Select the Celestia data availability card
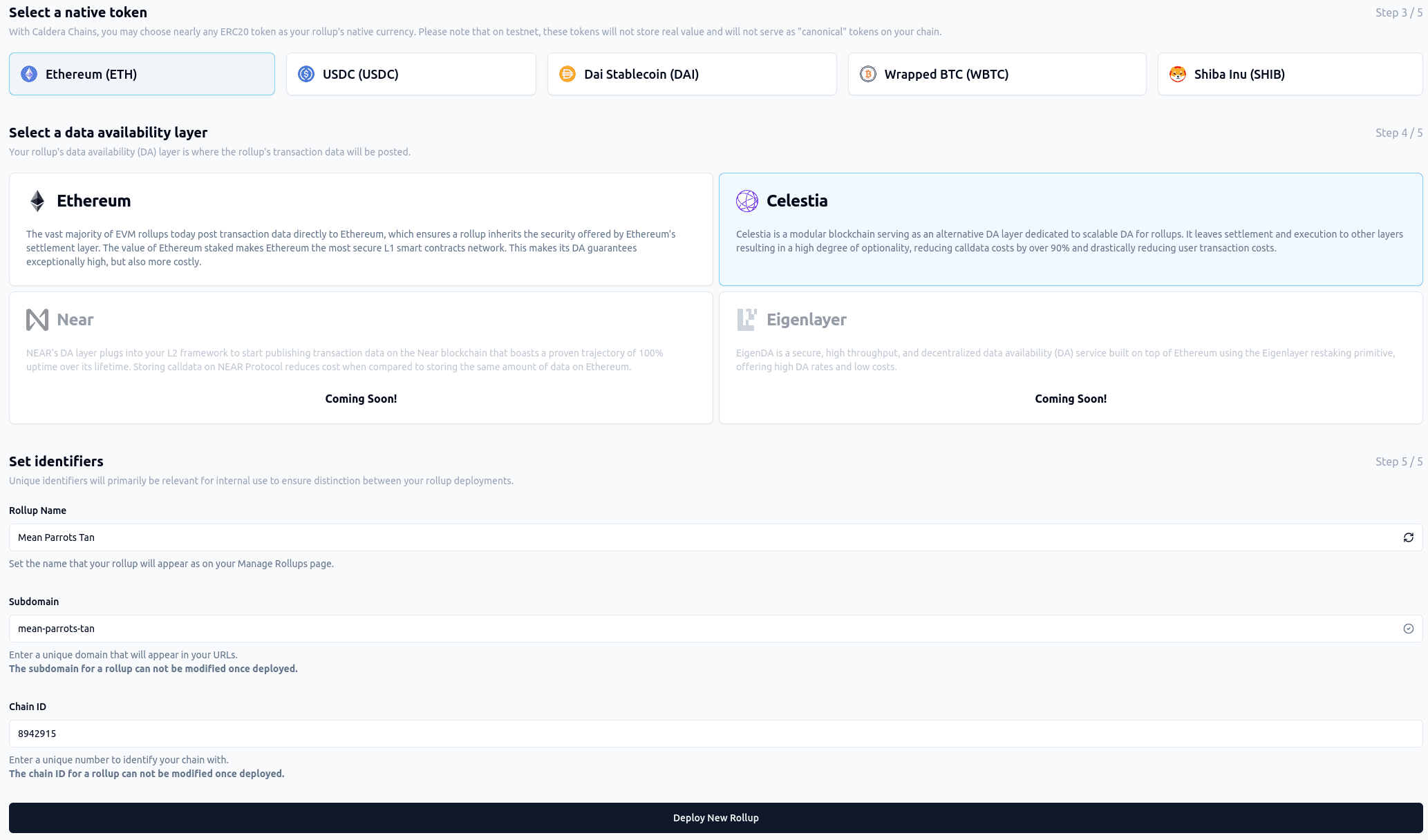This screenshot has width=1428, height=840. [1071, 229]
